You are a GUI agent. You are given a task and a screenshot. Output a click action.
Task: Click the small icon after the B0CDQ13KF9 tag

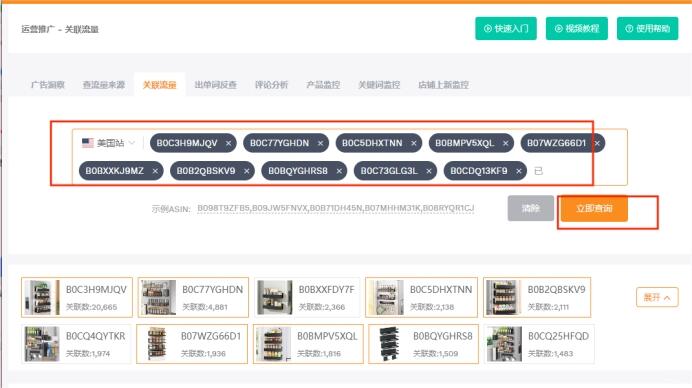click(x=538, y=171)
